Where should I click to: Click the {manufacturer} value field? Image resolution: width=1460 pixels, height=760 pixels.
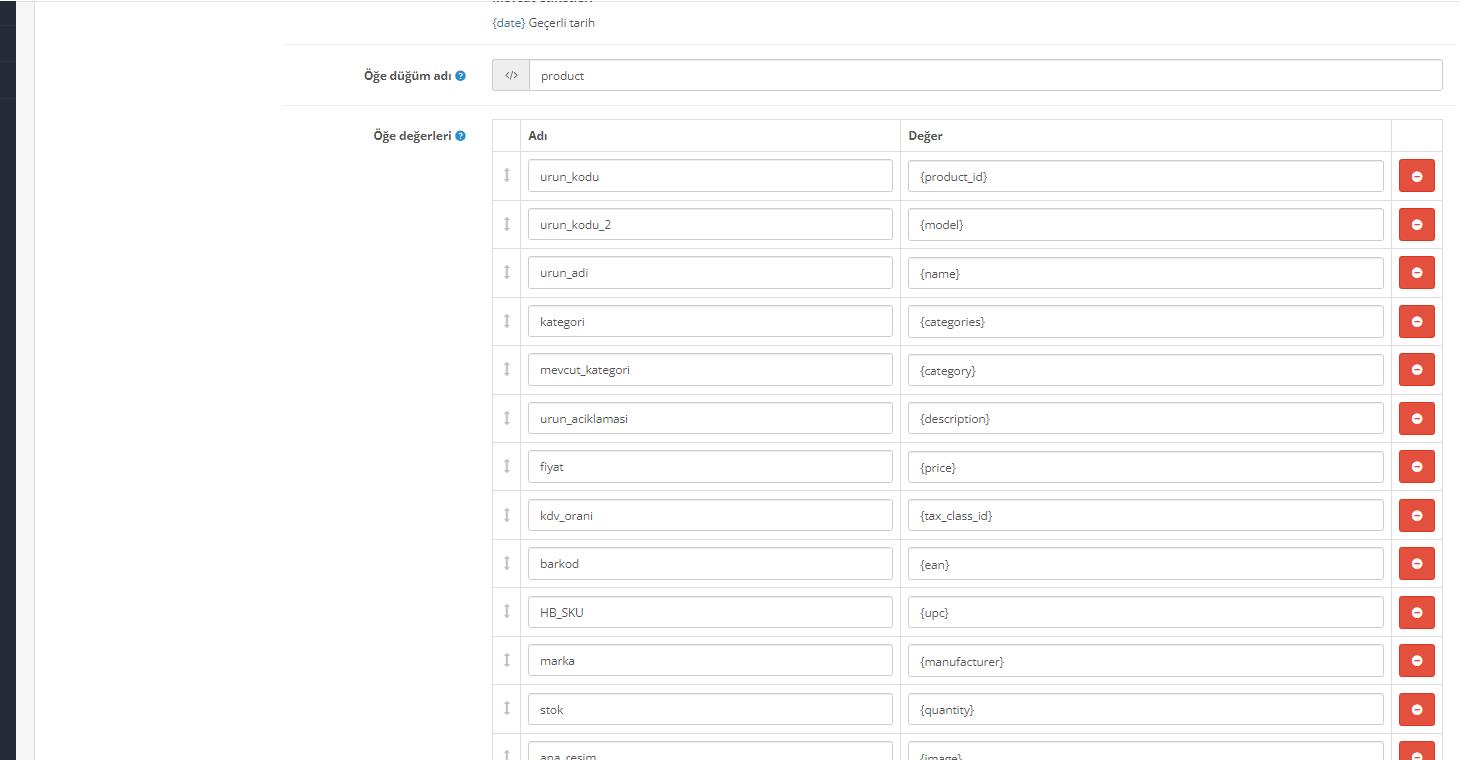click(1145, 660)
